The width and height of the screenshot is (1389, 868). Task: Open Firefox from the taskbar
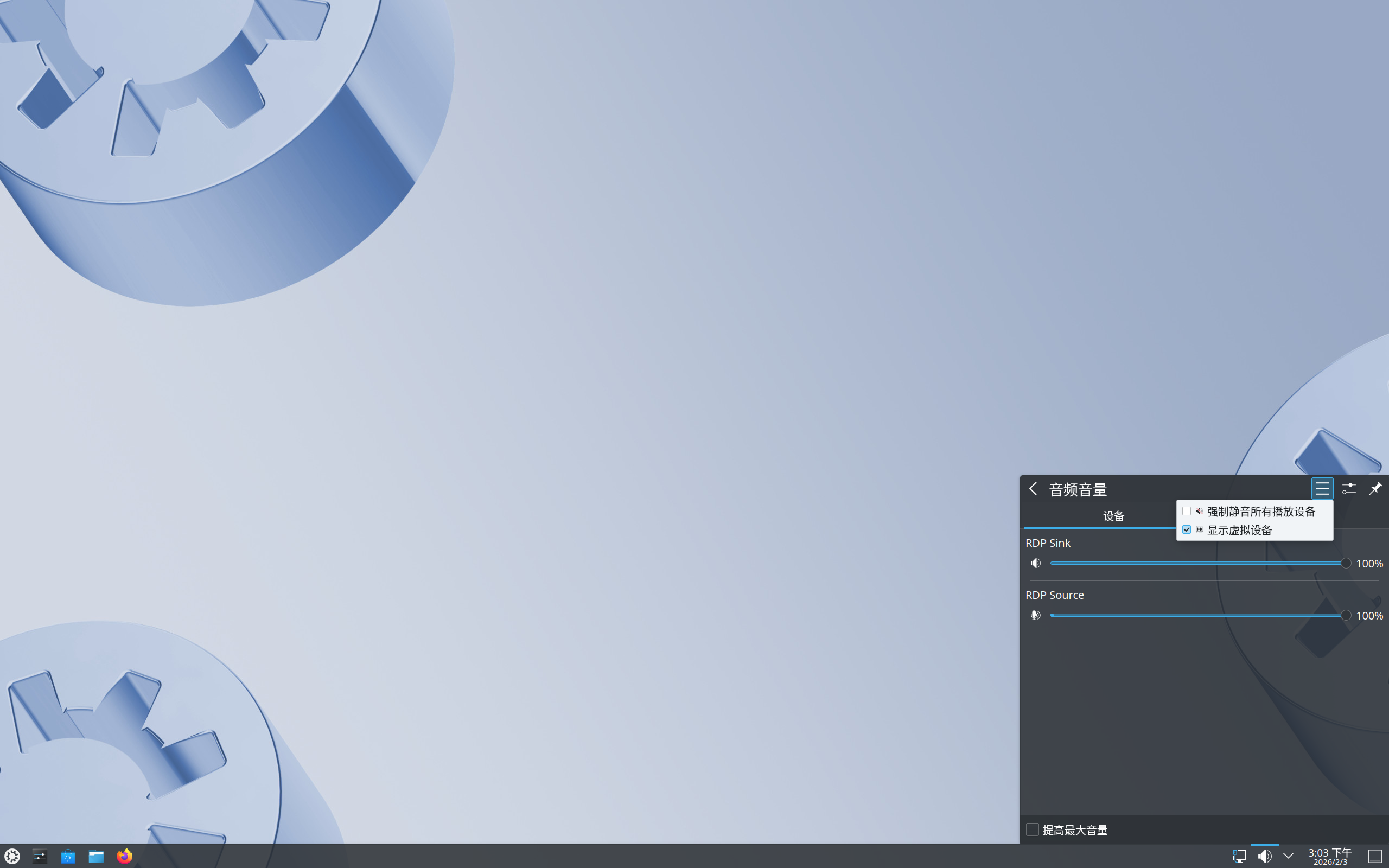point(125,856)
